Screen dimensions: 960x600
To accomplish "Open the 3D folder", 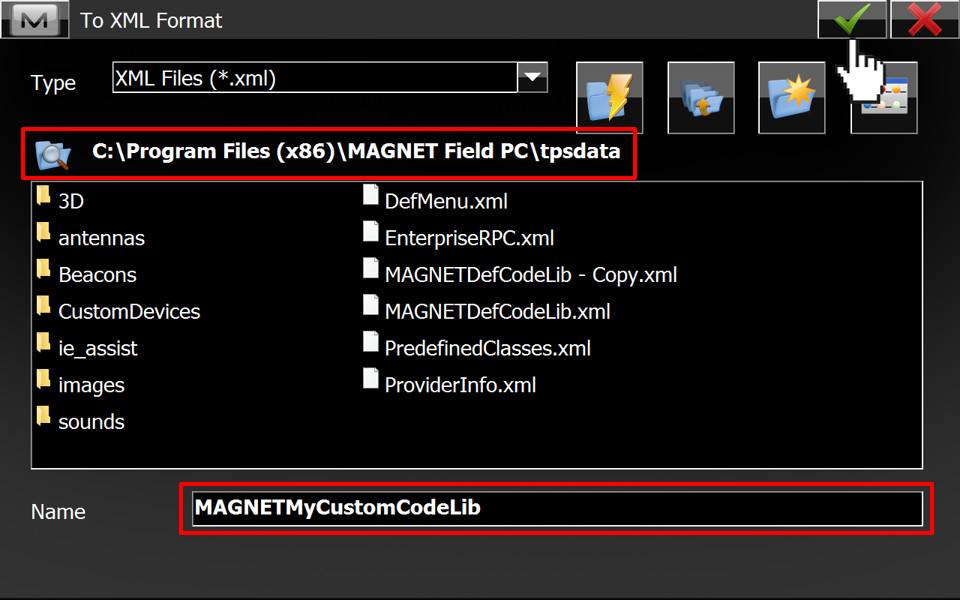I will 71,201.
